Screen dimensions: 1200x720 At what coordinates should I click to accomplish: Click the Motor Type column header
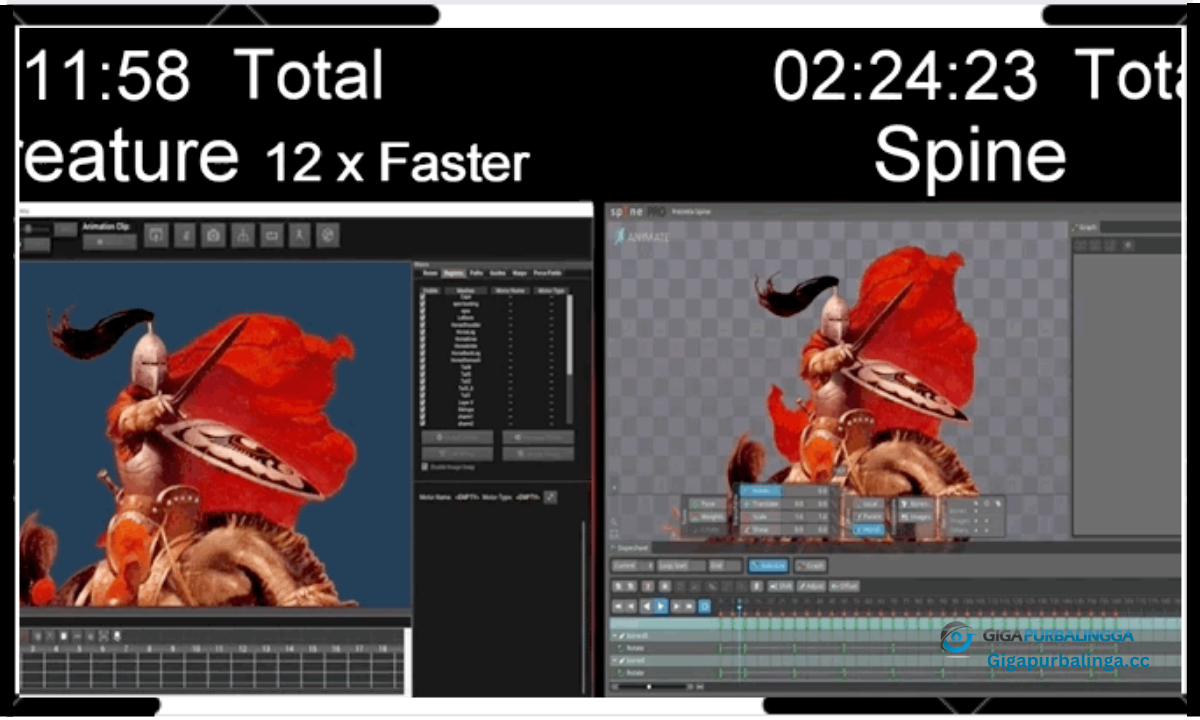point(551,291)
